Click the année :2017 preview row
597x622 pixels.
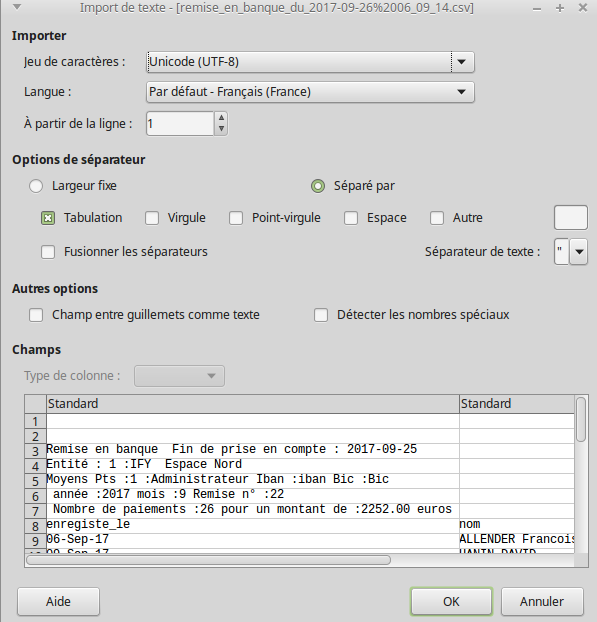tap(253, 495)
